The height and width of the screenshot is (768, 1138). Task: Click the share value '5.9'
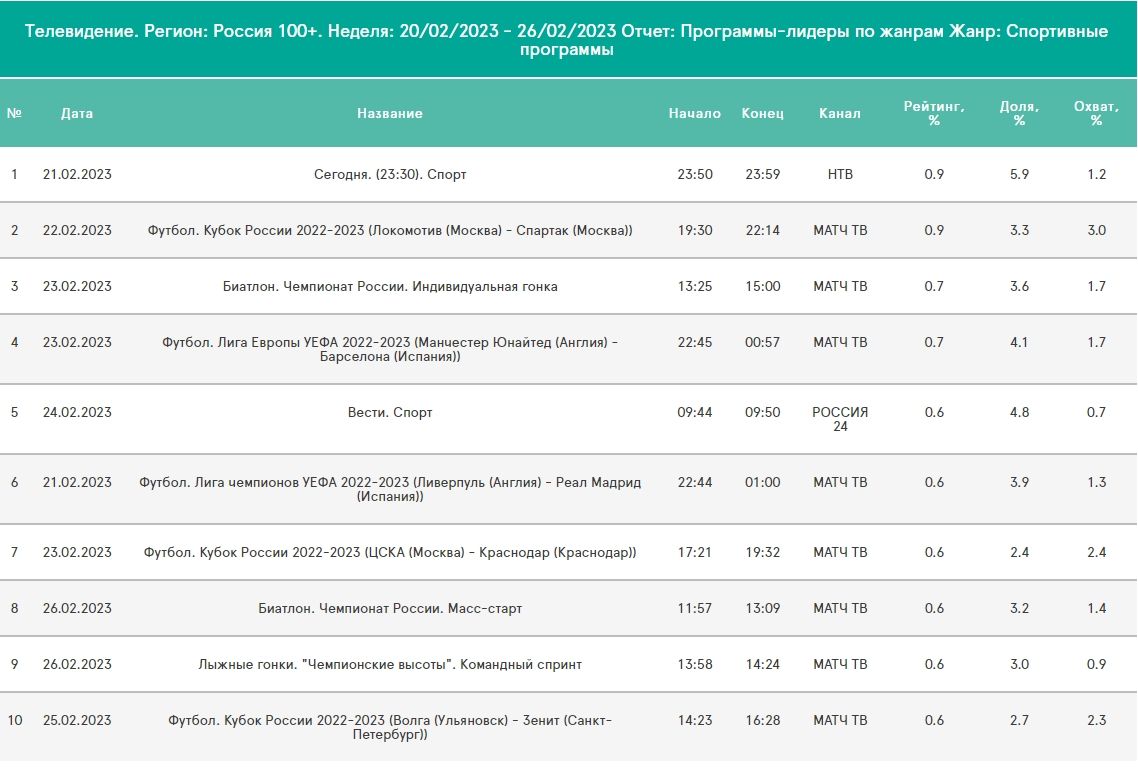[1019, 174]
